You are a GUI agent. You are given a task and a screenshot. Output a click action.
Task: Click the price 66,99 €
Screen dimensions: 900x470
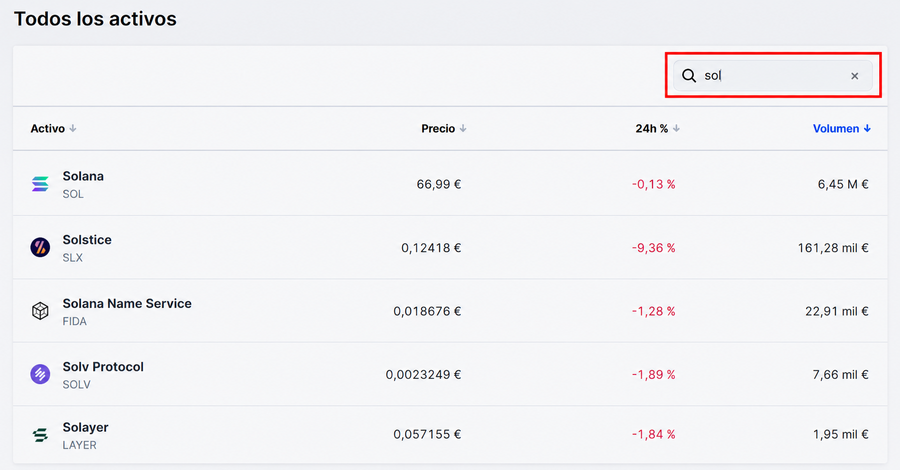(x=439, y=184)
